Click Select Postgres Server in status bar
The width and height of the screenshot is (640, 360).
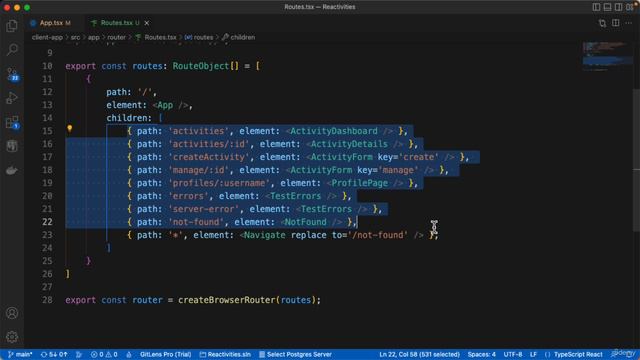[x=295, y=354]
